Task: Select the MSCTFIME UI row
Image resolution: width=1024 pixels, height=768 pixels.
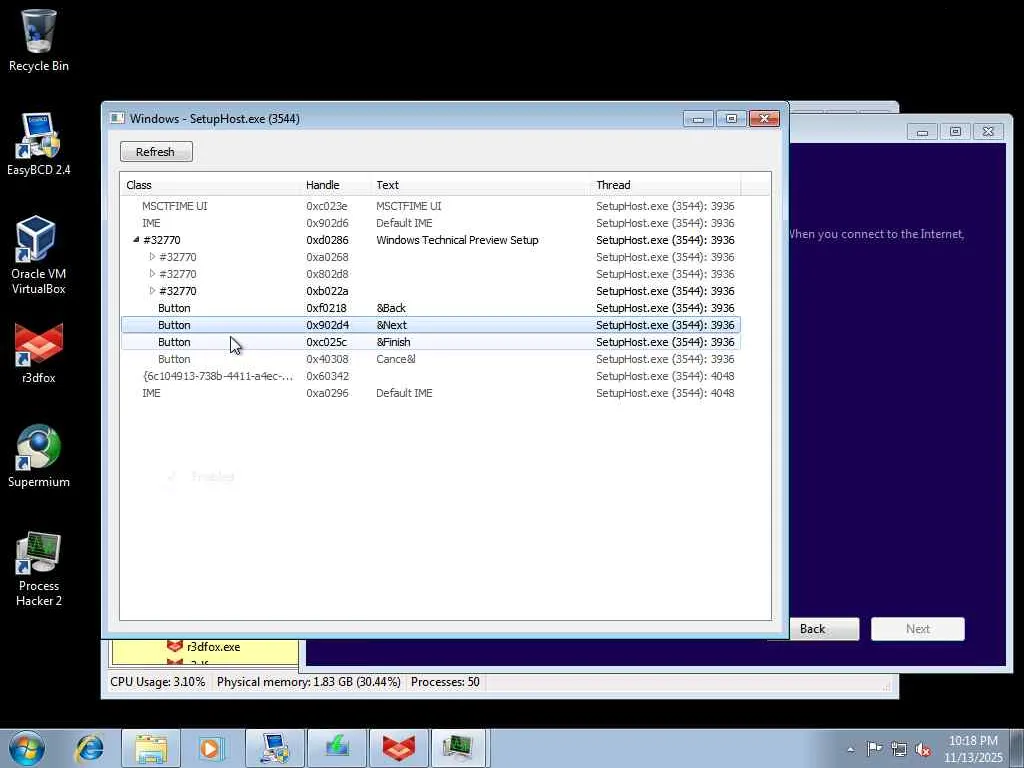Action: click(431, 206)
